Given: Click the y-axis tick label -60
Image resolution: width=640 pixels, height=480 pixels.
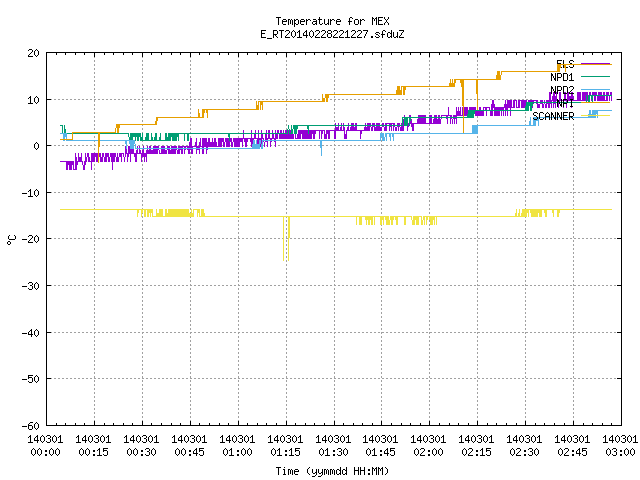Looking at the screenshot, I should 31,426.
